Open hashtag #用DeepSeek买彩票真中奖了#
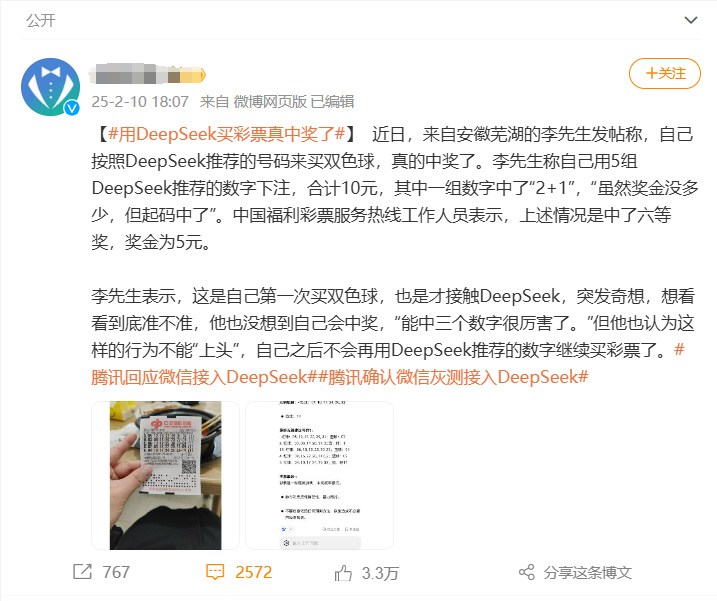Screen dimensions: 717x601 coord(226,134)
